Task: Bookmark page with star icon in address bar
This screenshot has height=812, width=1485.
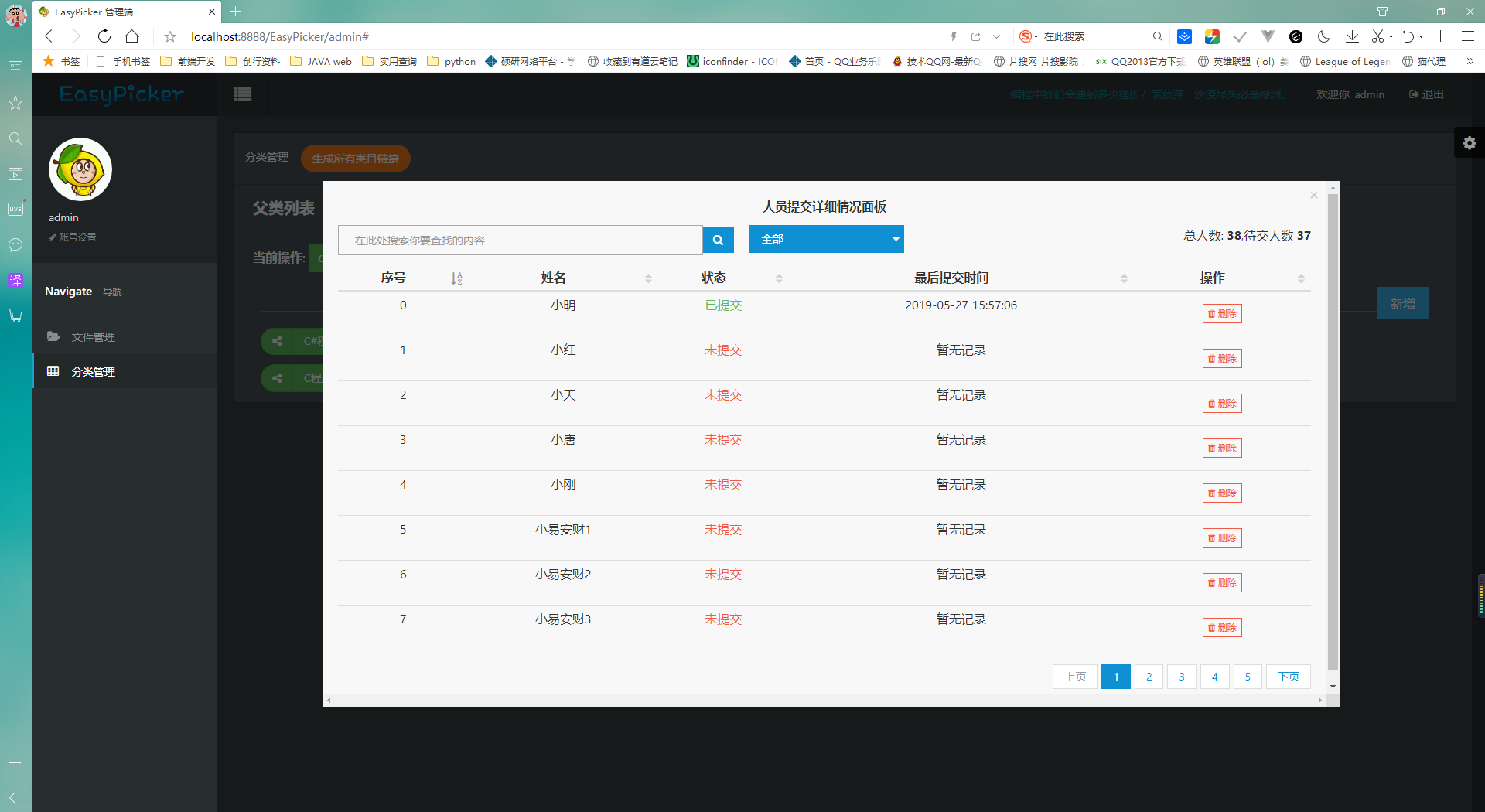Action: click(170, 36)
